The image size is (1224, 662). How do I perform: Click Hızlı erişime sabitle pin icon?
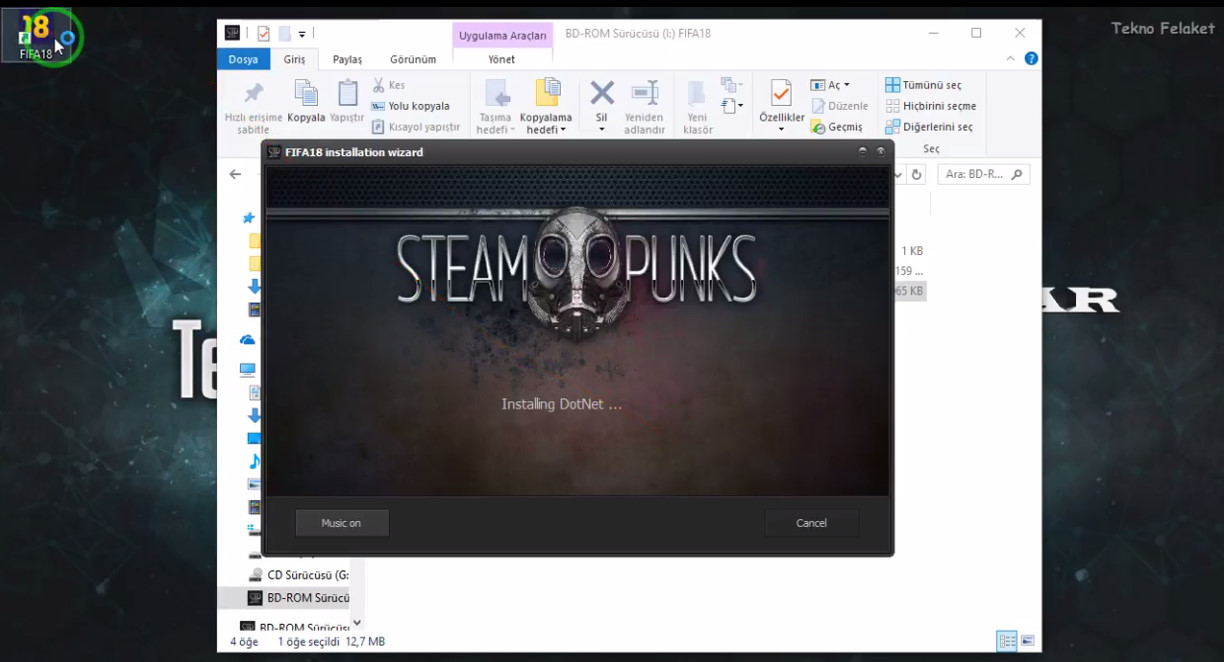[x=254, y=93]
